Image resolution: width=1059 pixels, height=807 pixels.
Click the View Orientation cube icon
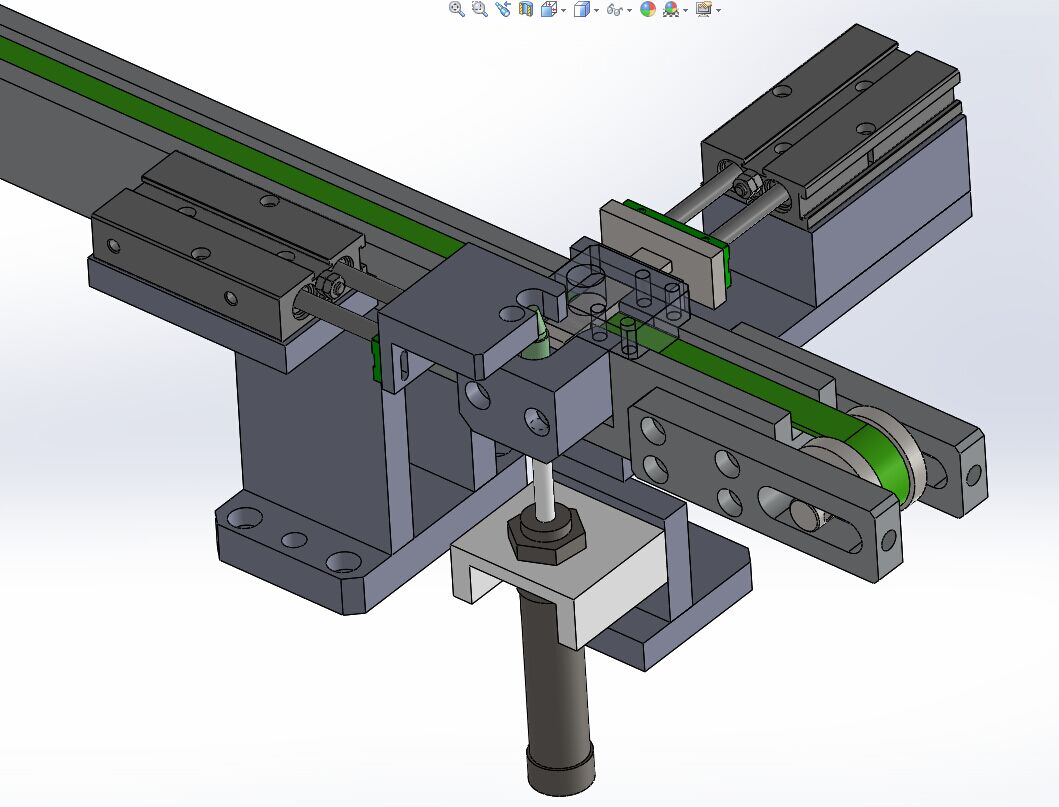[x=549, y=9]
